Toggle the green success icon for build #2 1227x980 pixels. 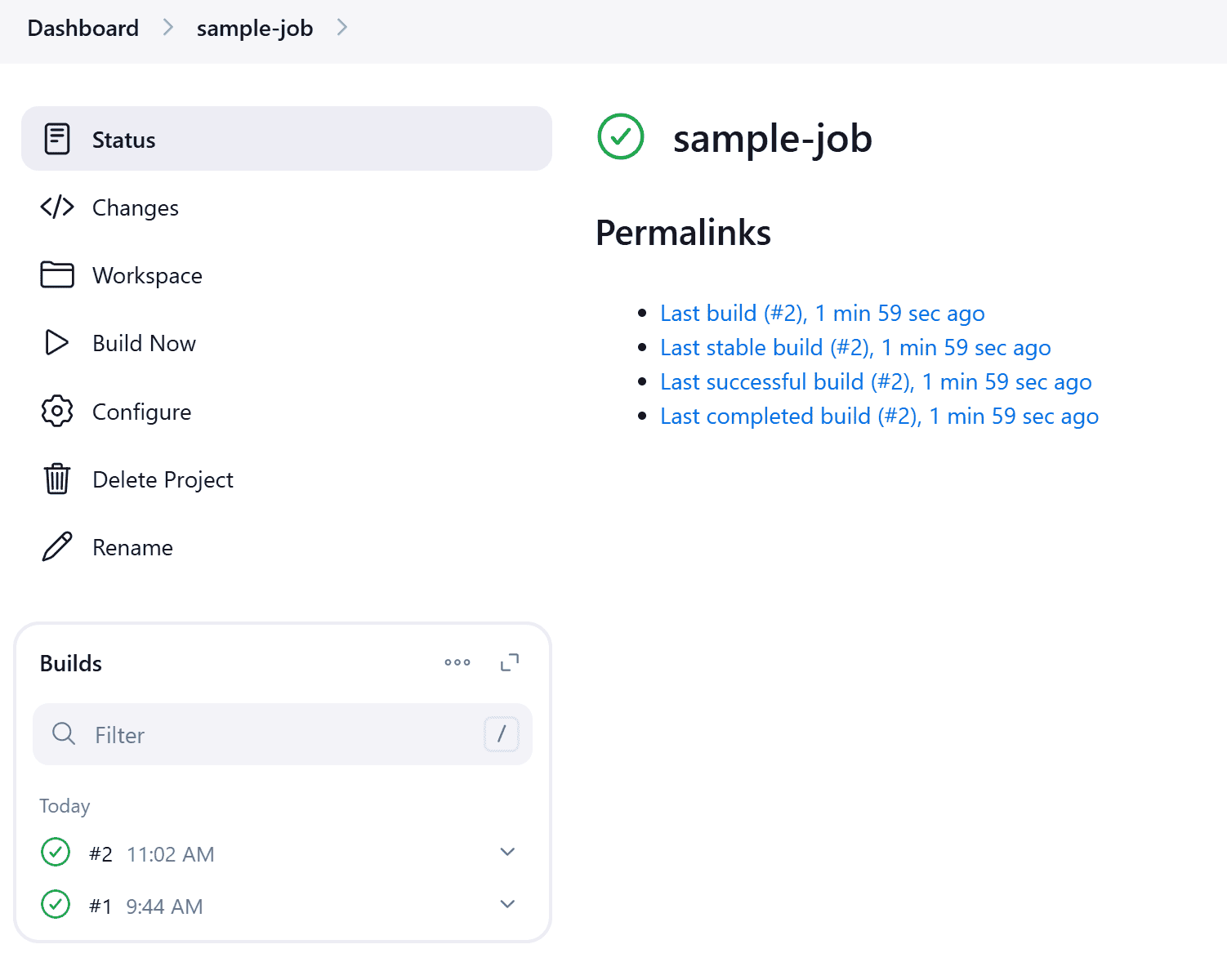pyautogui.click(x=55, y=852)
